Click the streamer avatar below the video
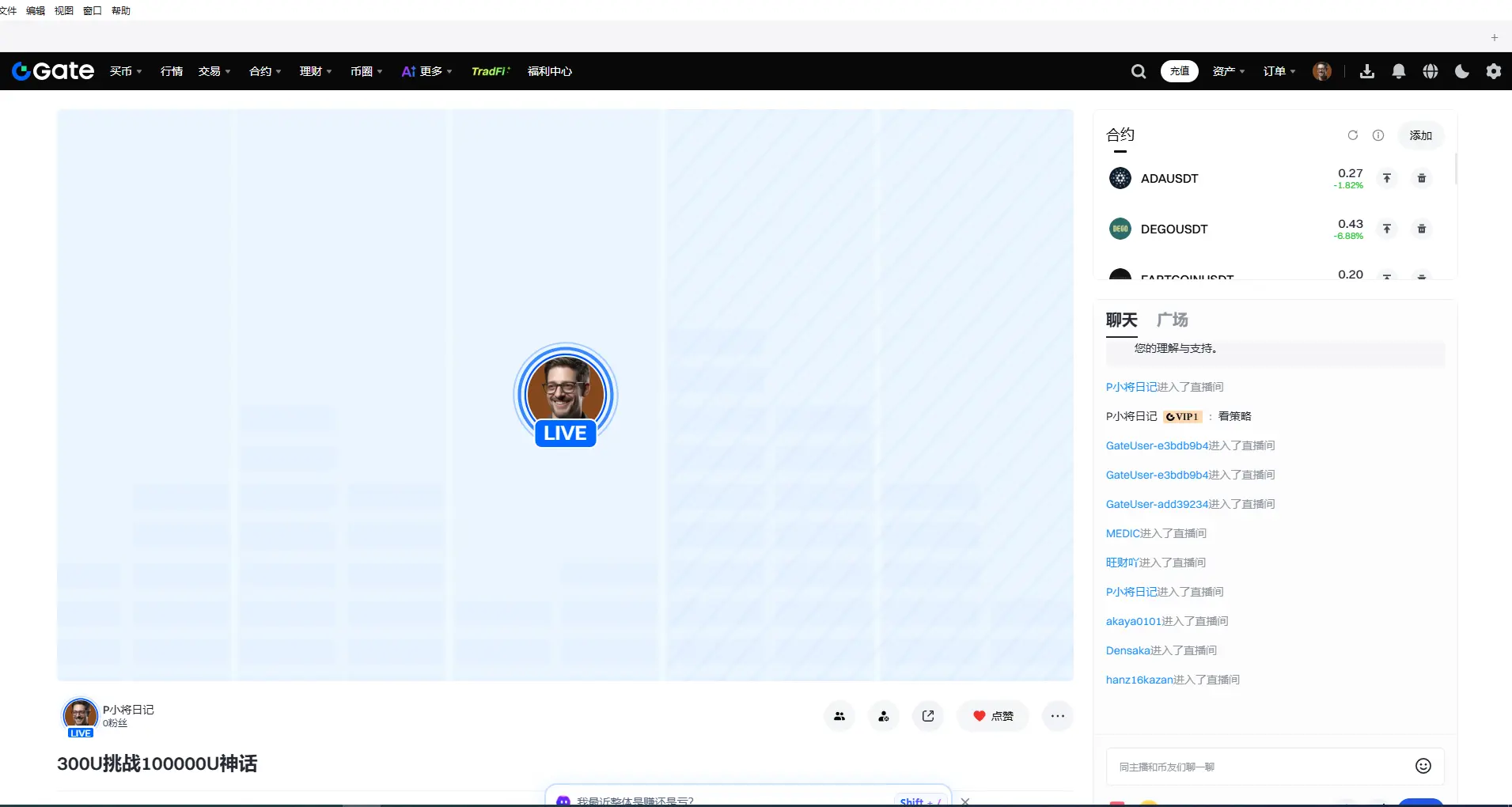This screenshot has height=807, width=1512. [80, 715]
